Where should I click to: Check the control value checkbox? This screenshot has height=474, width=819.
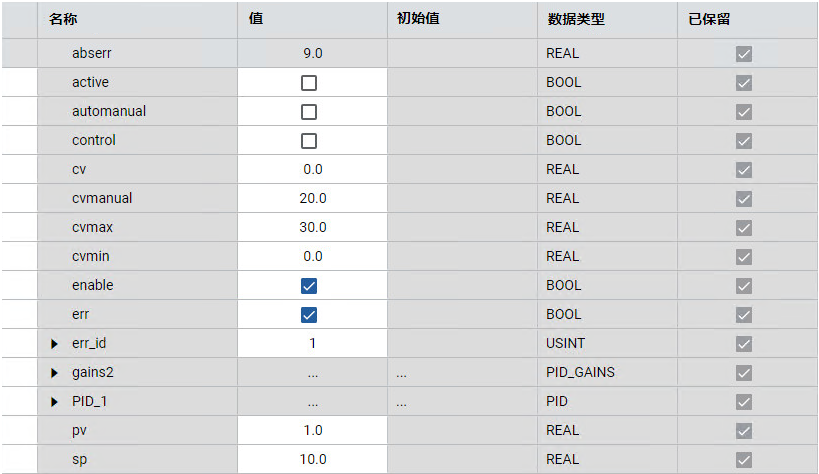point(309,140)
